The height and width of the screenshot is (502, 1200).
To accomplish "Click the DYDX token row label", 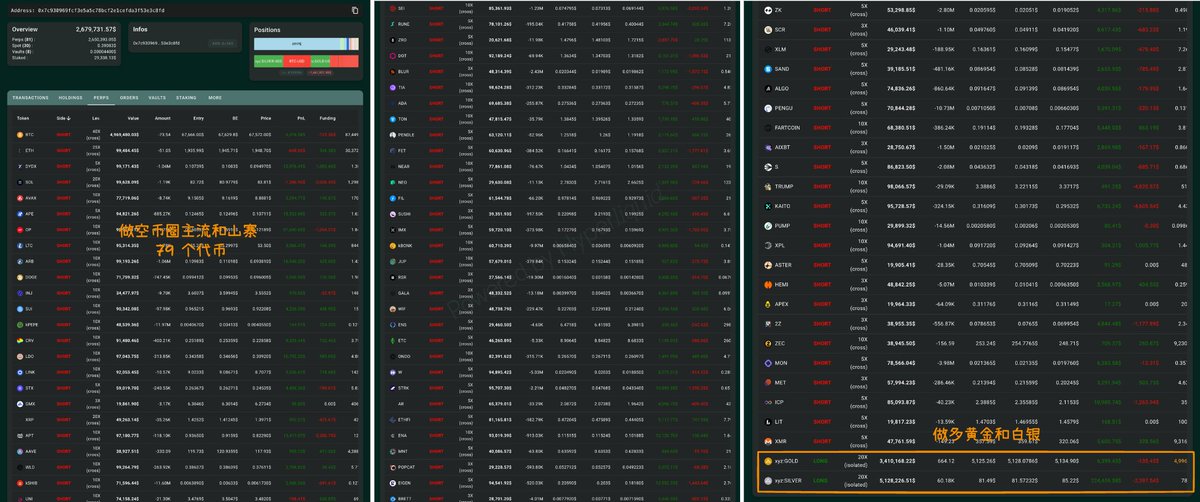I will pyautogui.click(x=31, y=166).
